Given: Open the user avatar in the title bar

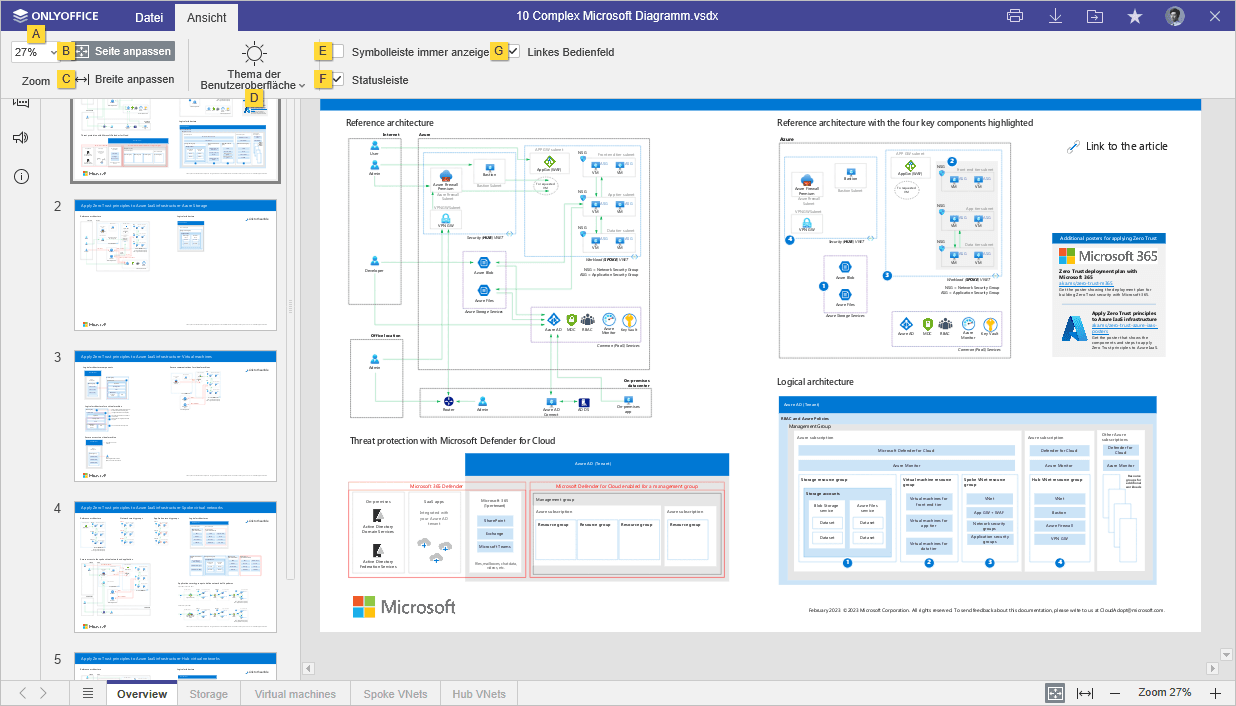Looking at the screenshot, I should [1175, 16].
